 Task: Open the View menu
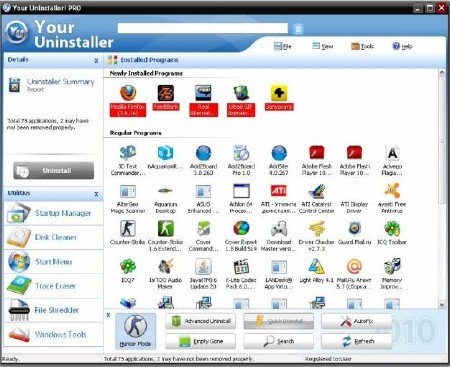click(323, 46)
